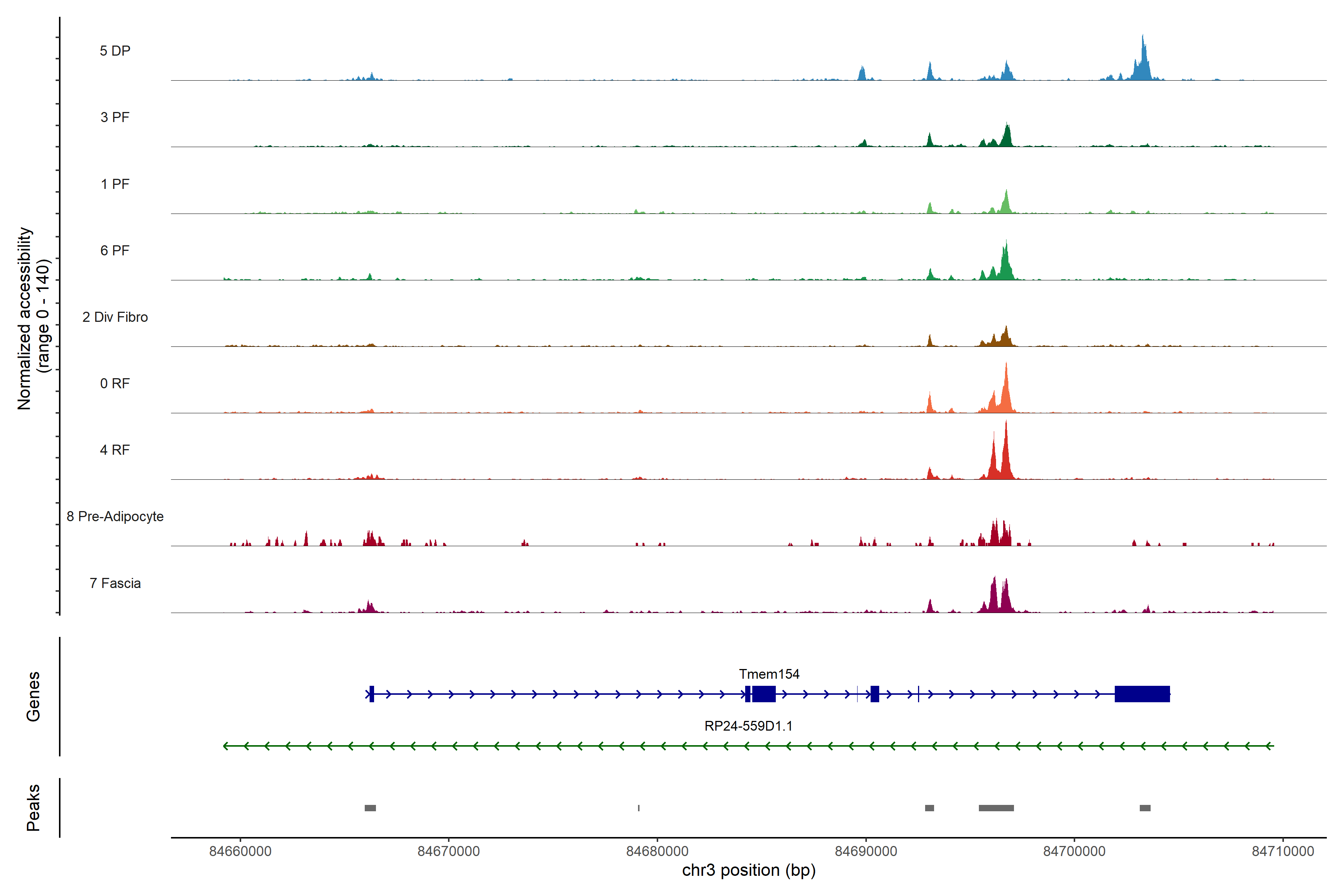This screenshot has width=1344, height=896.
Task: Click the Genes panel label
Action: pyautogui.click(x=33, y=696)
